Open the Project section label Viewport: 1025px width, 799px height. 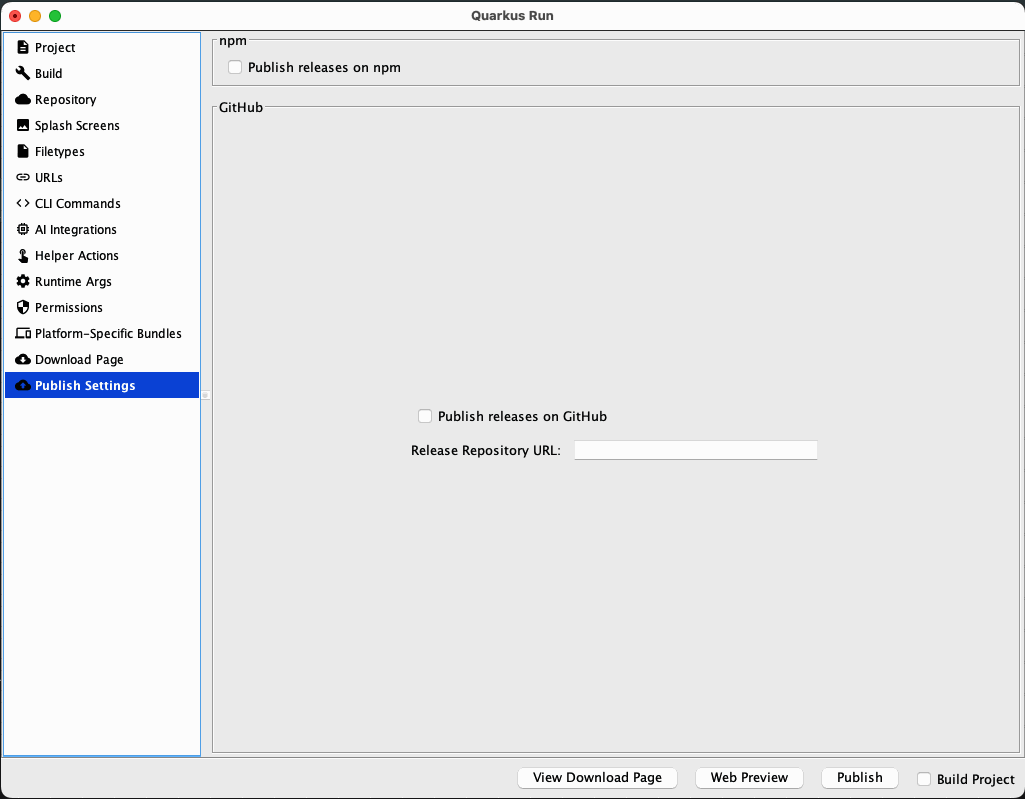pyautogui.click(x=55, y=47)
